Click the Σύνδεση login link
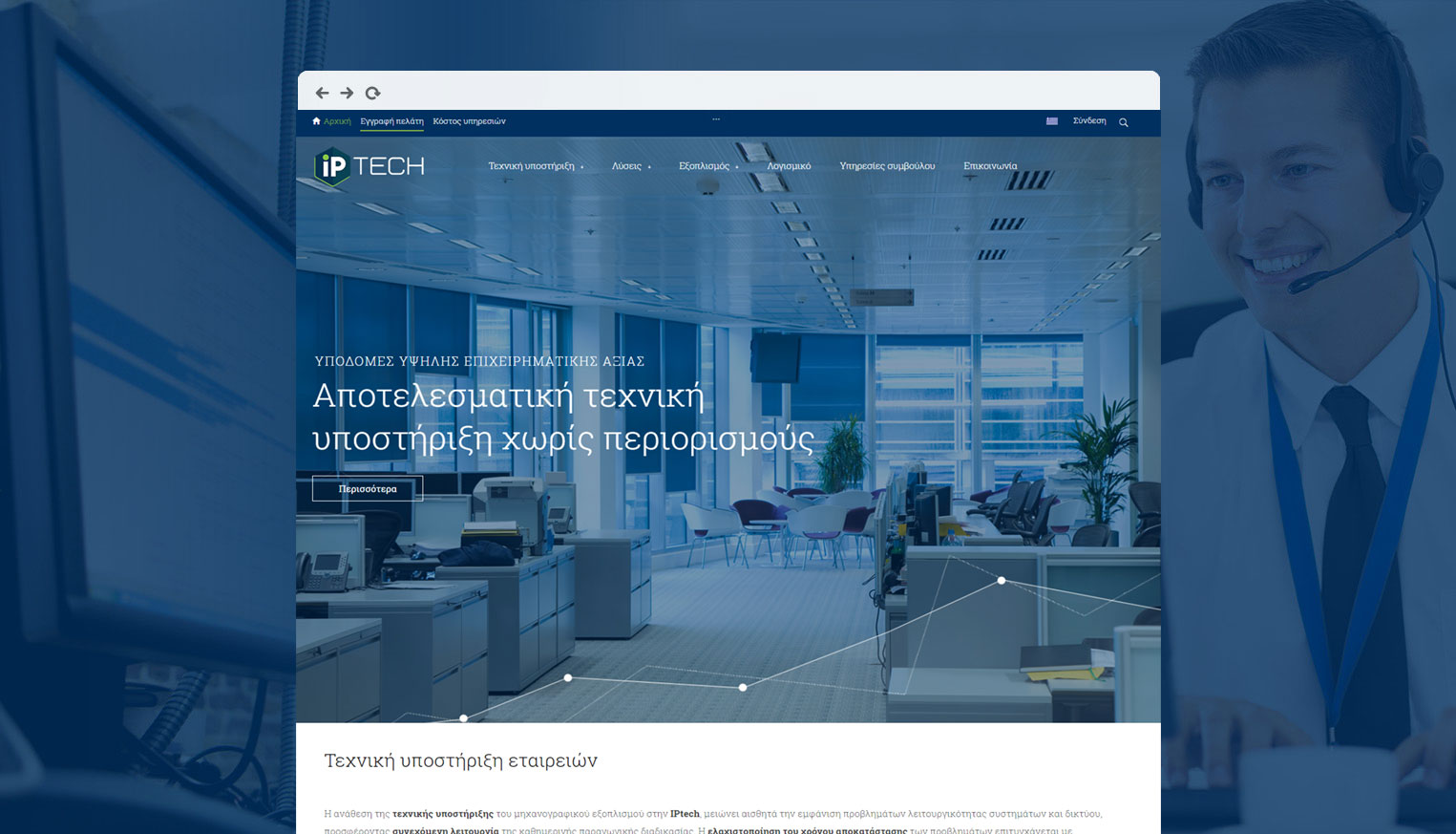1456x834 pixels. coord(1089,121)
